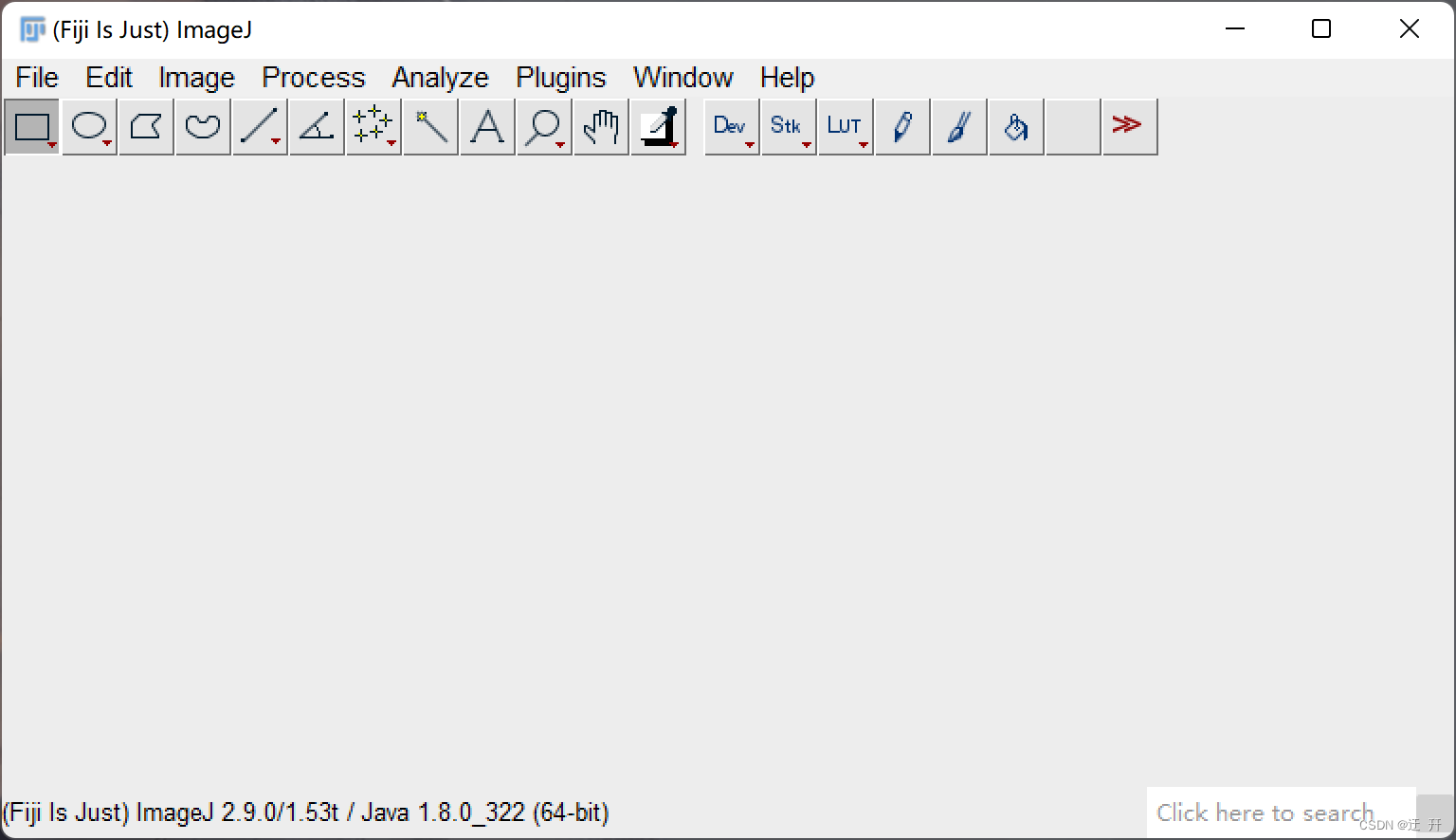The width and height of the screenshot is (1456, 840).
Task: Open the Plugins menu
Action: click(561, 77)
